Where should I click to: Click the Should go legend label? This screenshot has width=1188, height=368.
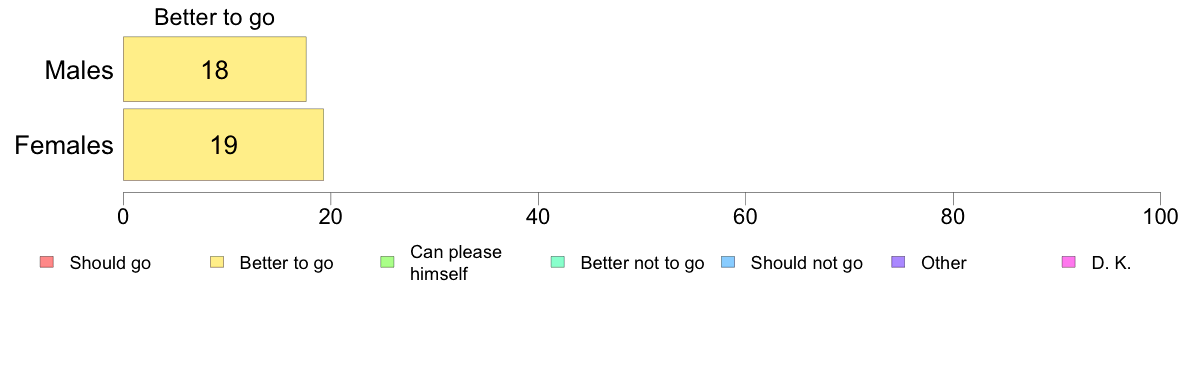pyautogui.click(x=110, y=264)
